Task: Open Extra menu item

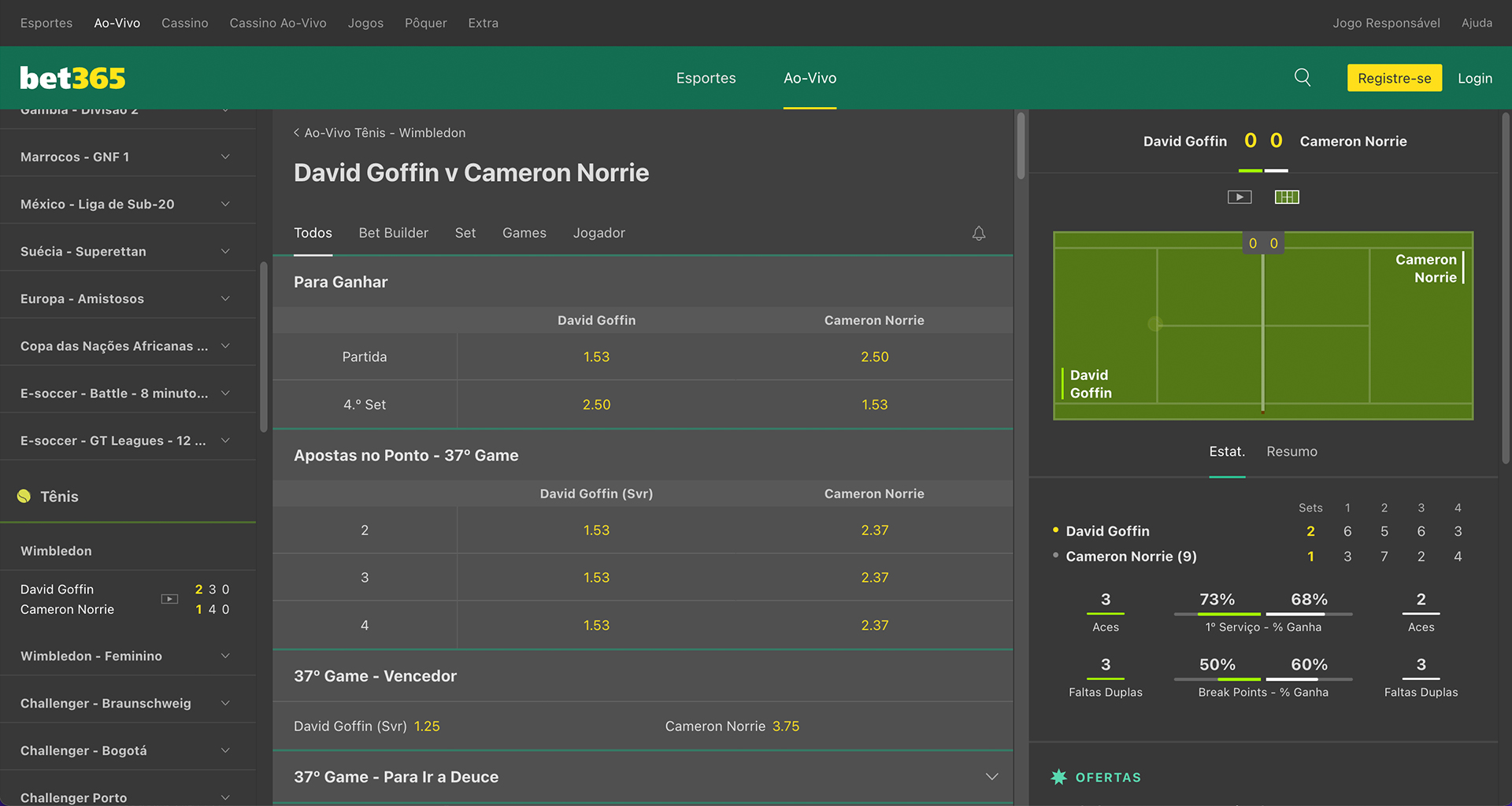Action: tap(484, 23)
